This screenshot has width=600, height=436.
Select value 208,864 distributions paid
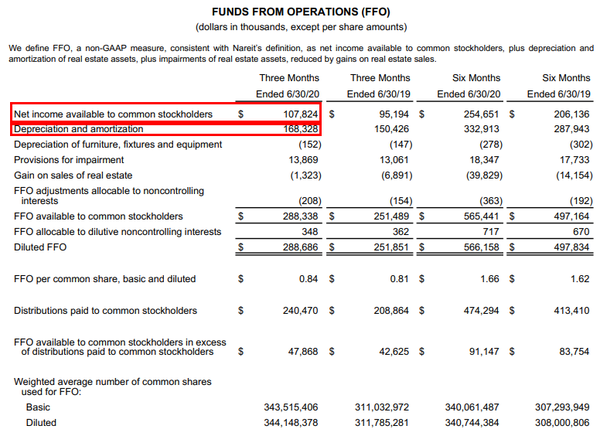coord(391,310)
